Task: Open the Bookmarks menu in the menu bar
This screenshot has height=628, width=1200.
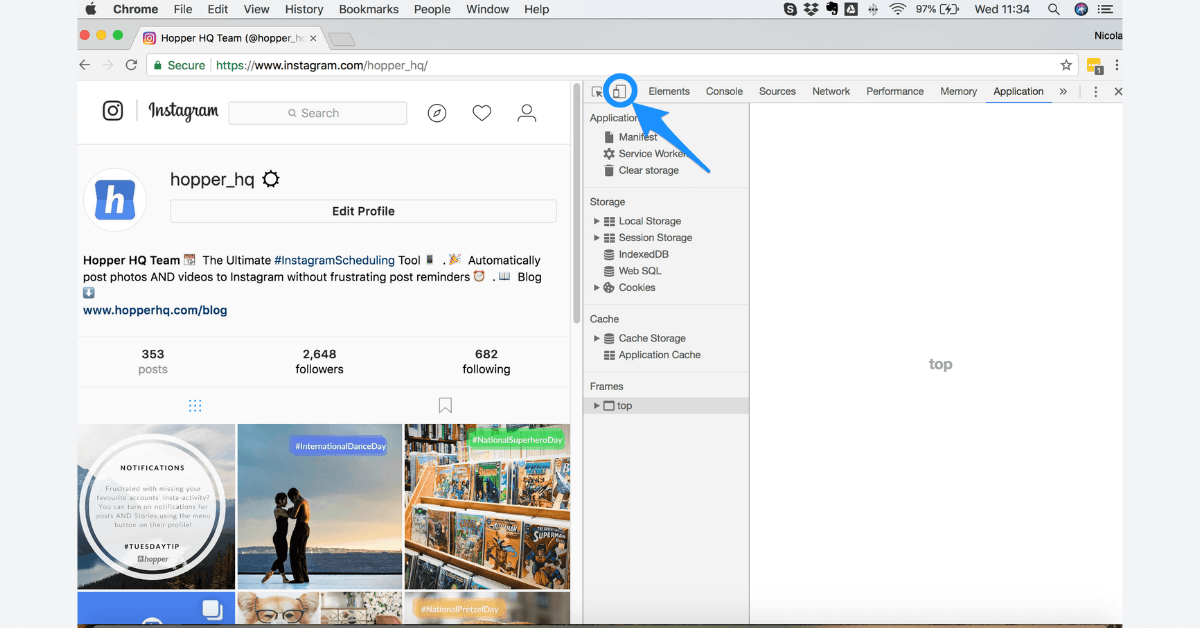Action: pos(368,9)
